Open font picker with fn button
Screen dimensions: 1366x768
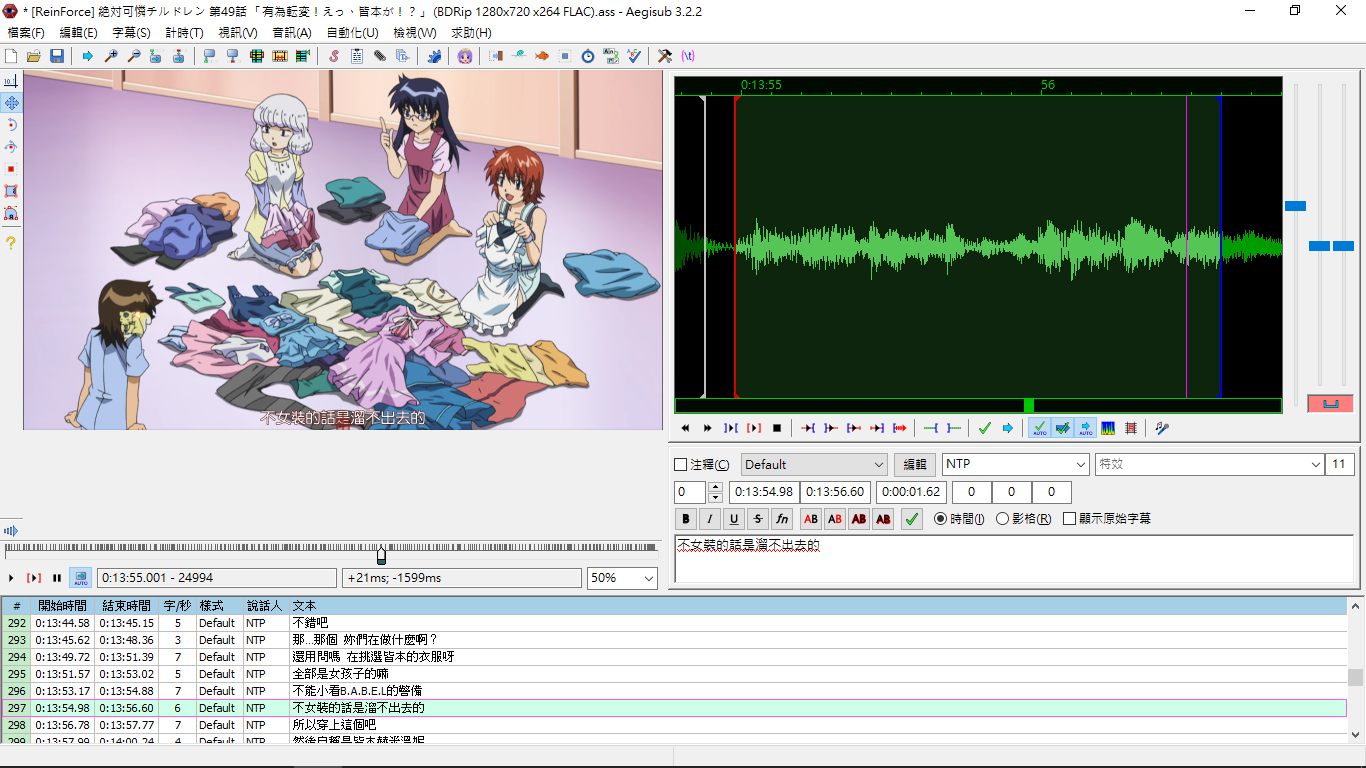(x=782, y=519)
